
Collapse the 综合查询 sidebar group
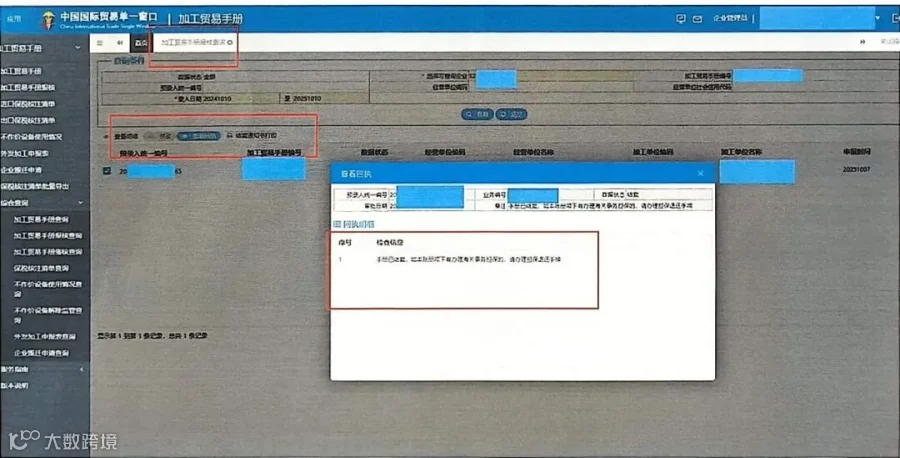coord(80,203)
